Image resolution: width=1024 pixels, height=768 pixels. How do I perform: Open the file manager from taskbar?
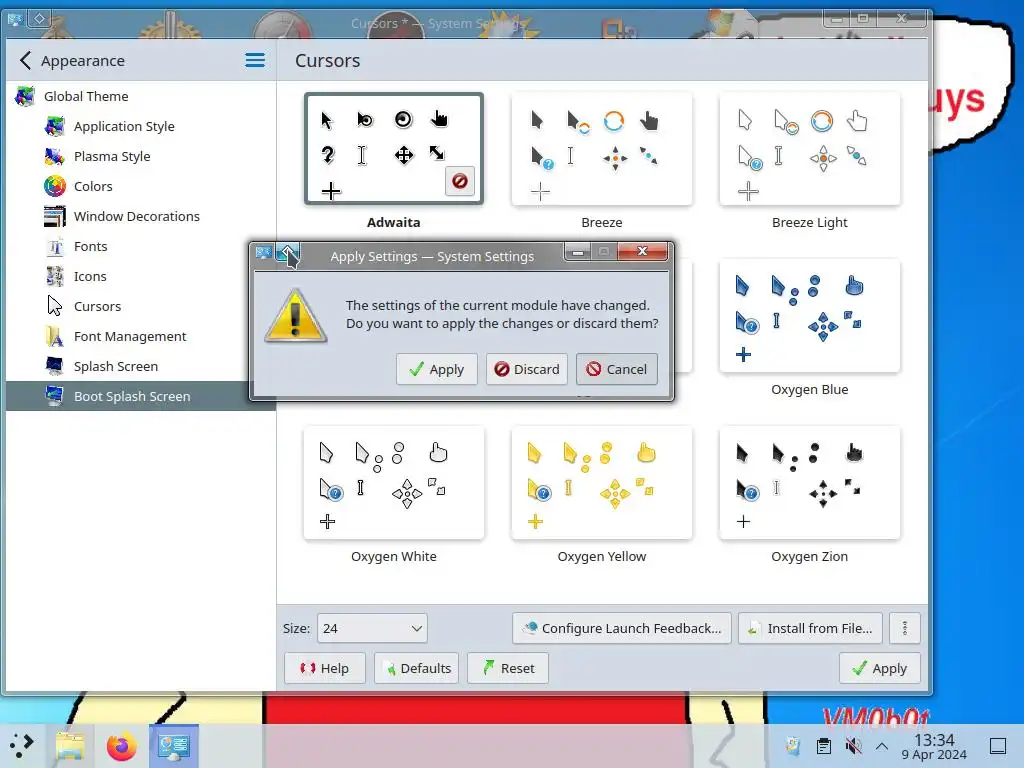click(70, 745)
